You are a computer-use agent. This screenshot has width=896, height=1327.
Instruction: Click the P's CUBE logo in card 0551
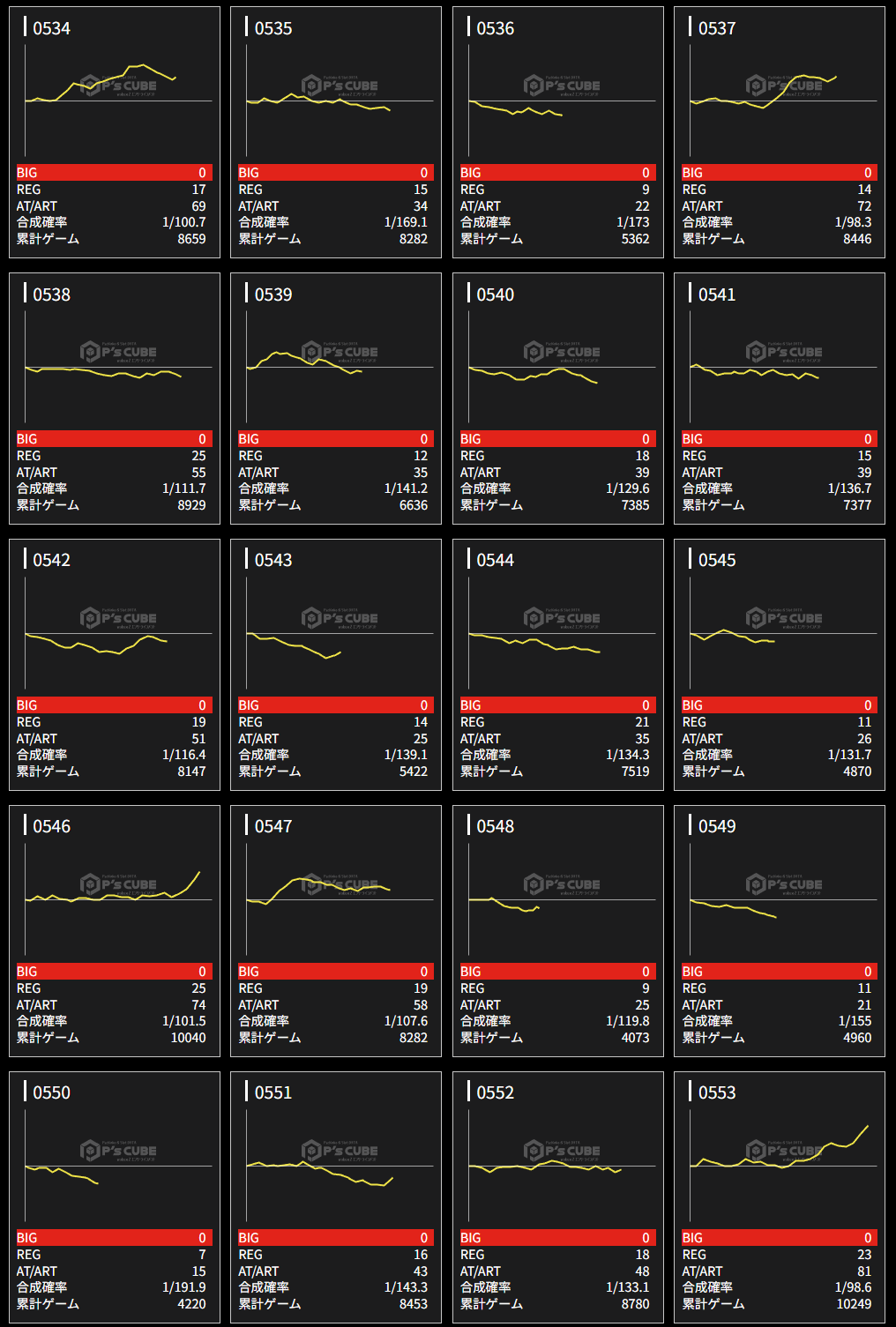click(340, 1151)
